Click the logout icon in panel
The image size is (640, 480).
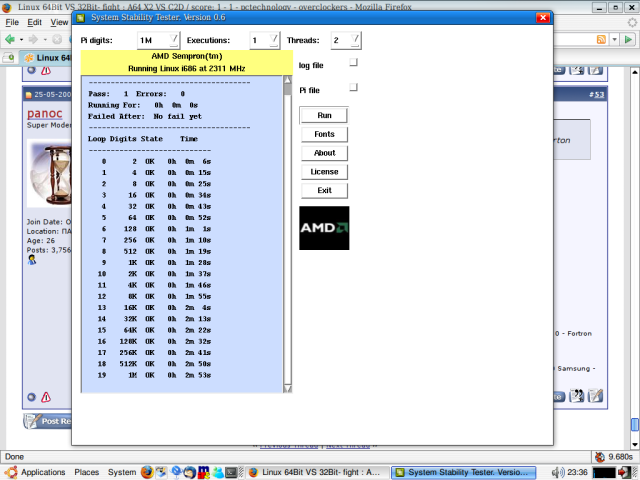pos(624,472)
